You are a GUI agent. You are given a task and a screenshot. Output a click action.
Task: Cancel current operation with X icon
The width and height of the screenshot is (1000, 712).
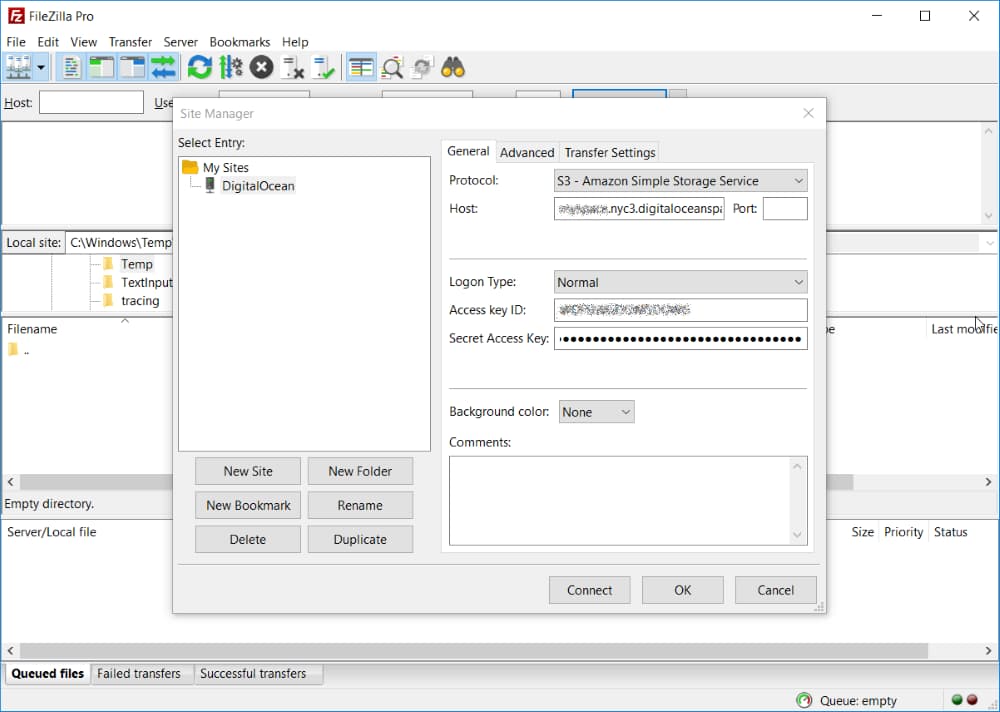pos(261,67)
